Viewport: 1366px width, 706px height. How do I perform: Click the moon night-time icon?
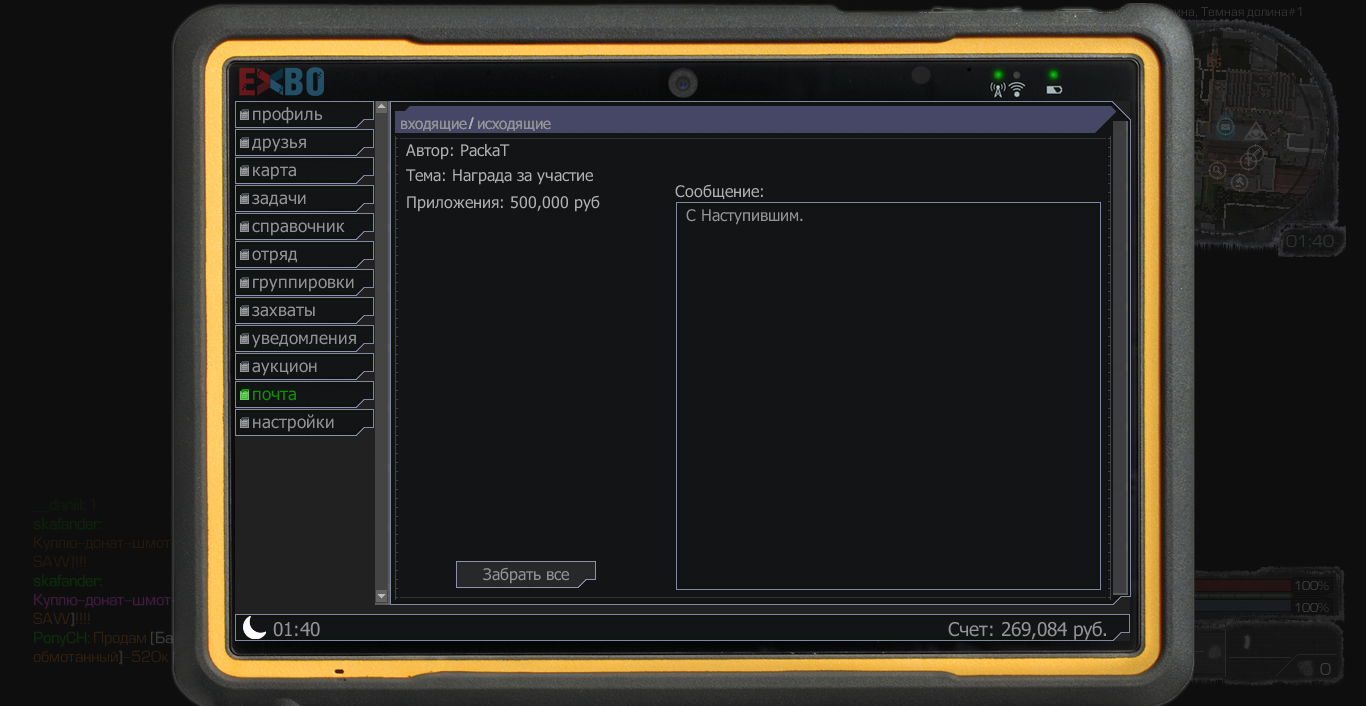coord(255,628)
